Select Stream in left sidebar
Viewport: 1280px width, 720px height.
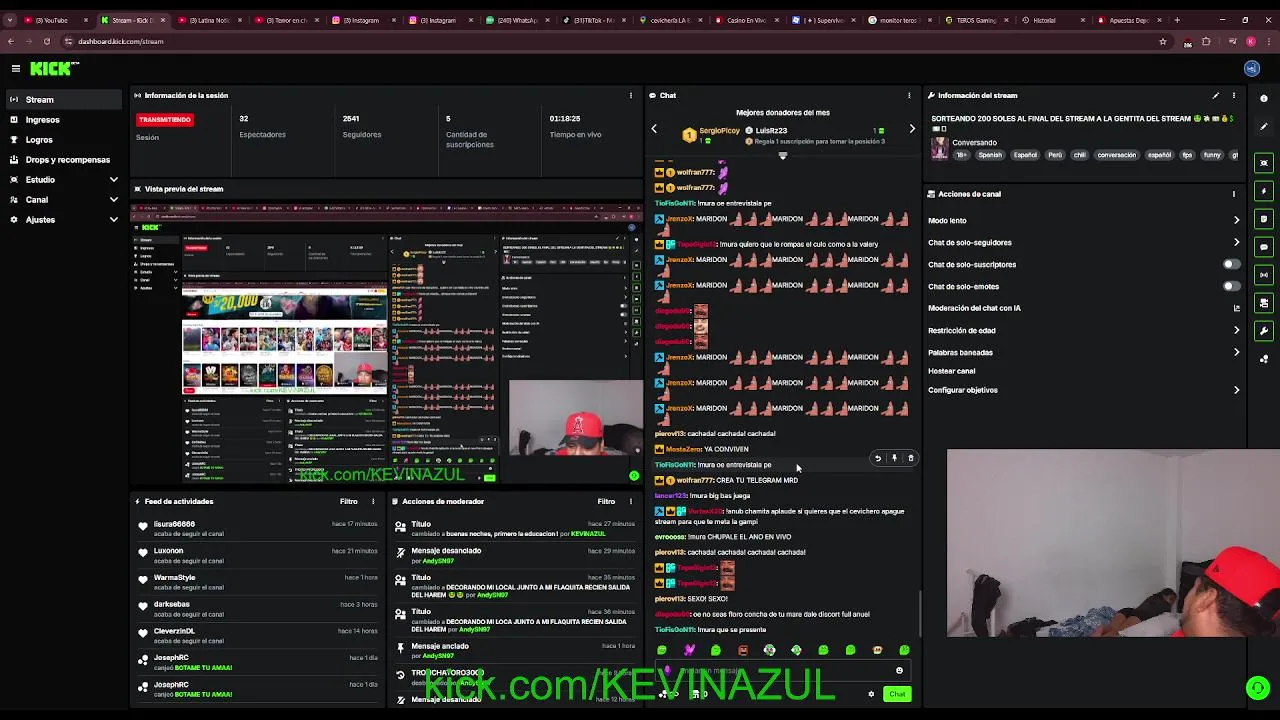pyautogui.click(x=64, y=100)
